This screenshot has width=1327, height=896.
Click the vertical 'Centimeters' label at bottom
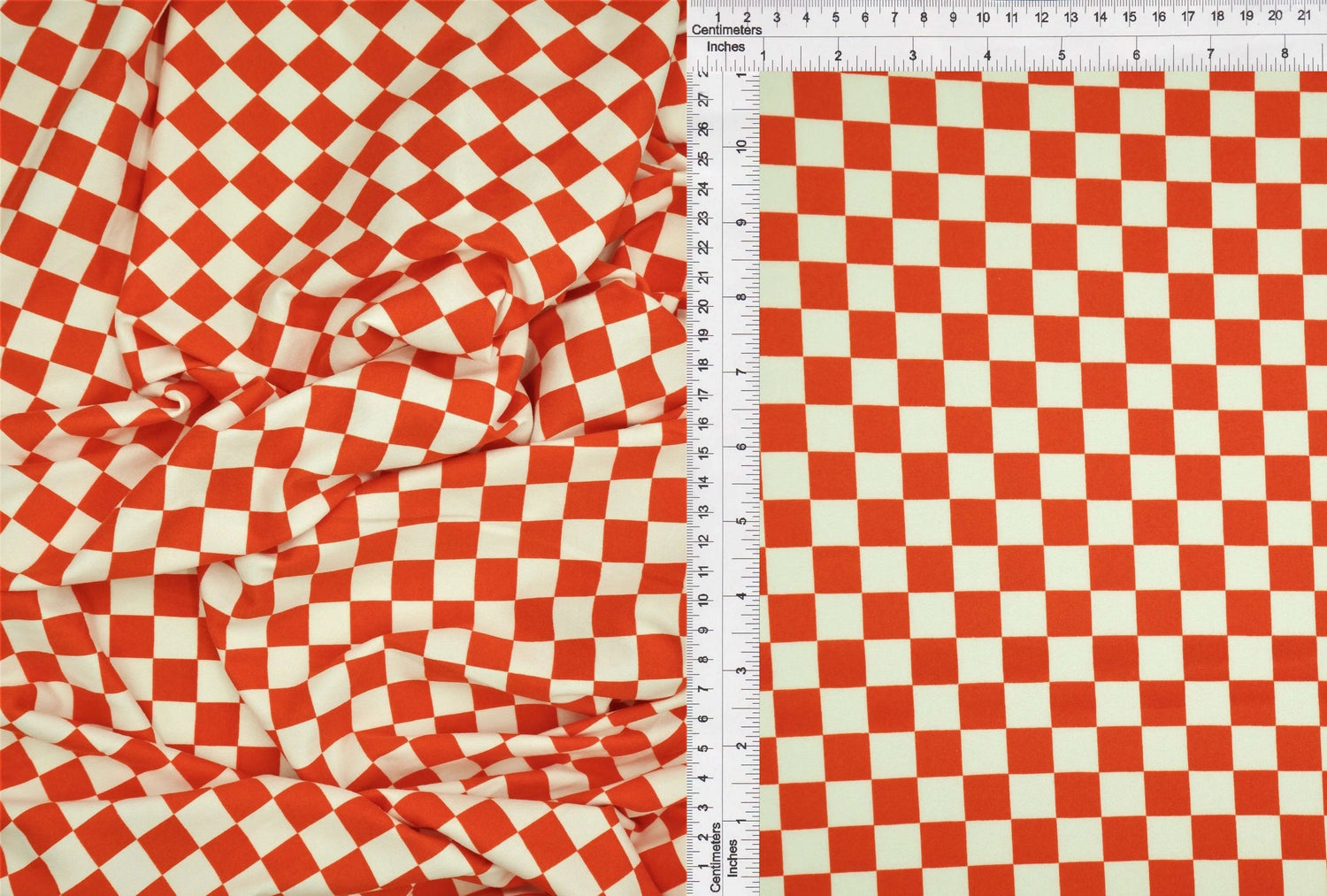[717, 856]
